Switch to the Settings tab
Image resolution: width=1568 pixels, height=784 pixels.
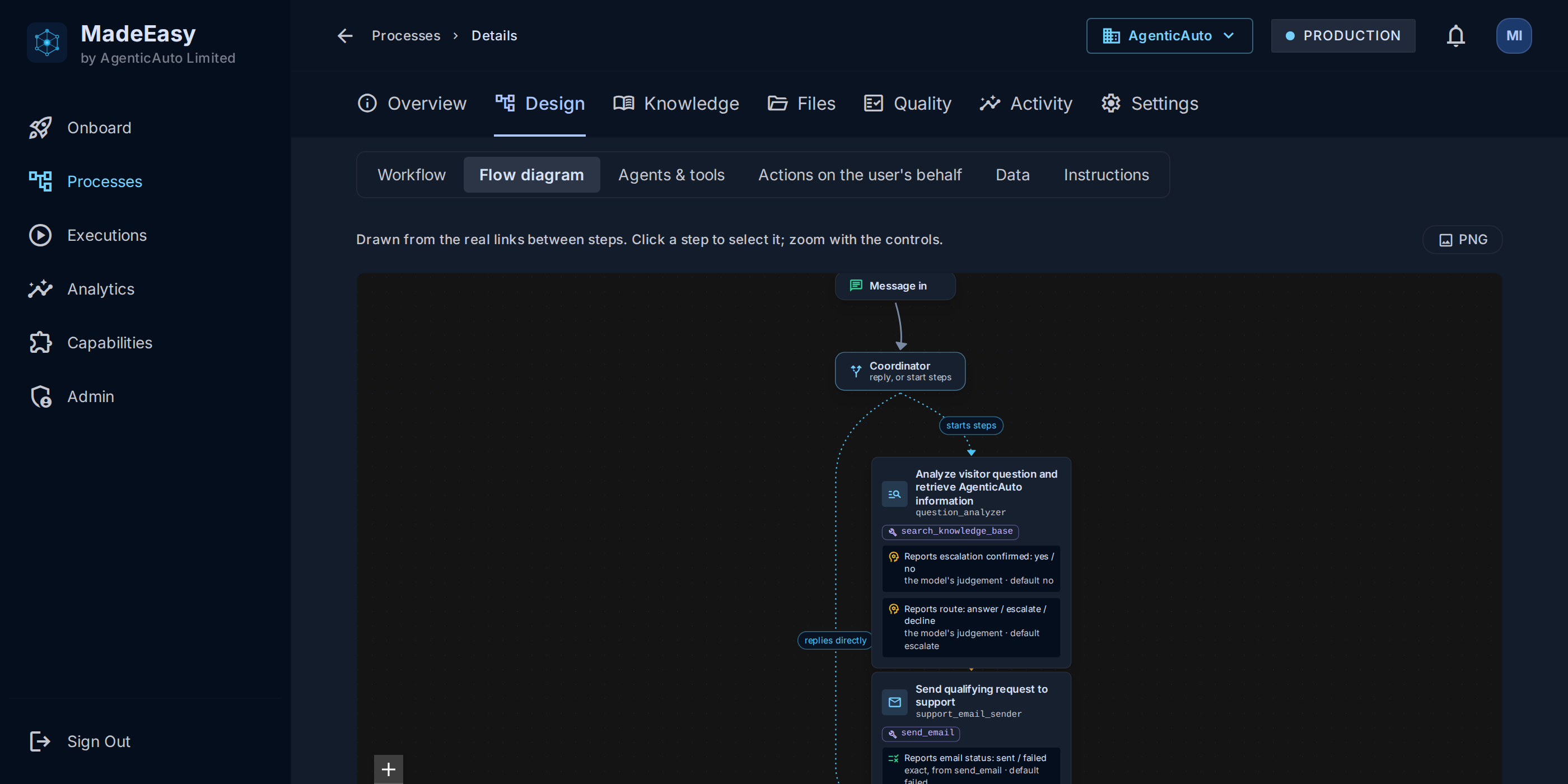tap(1149, 104)
